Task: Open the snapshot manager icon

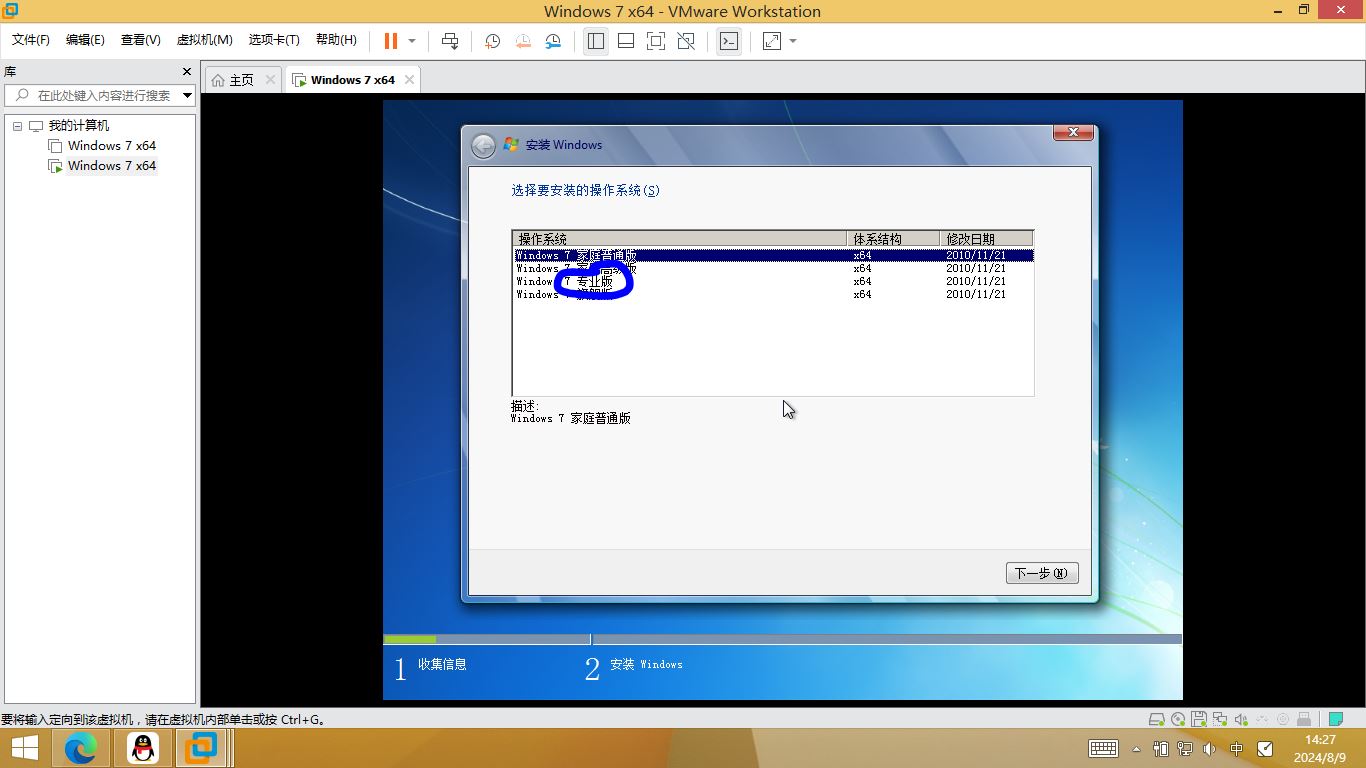Action: tap(553, 41)
